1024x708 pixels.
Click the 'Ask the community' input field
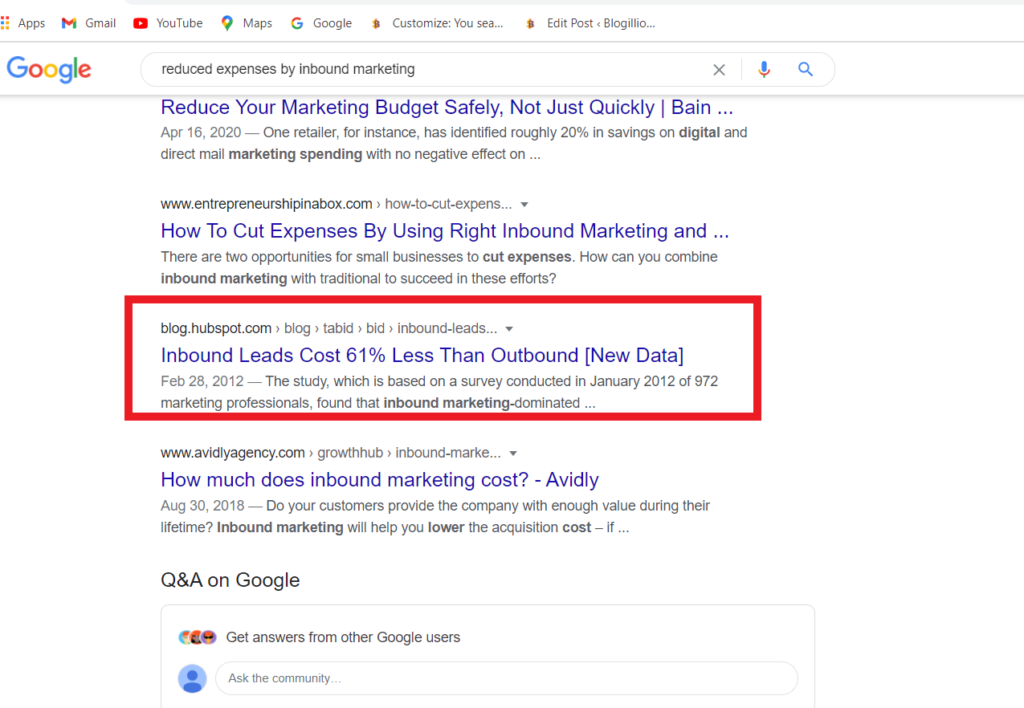(505, 678)
